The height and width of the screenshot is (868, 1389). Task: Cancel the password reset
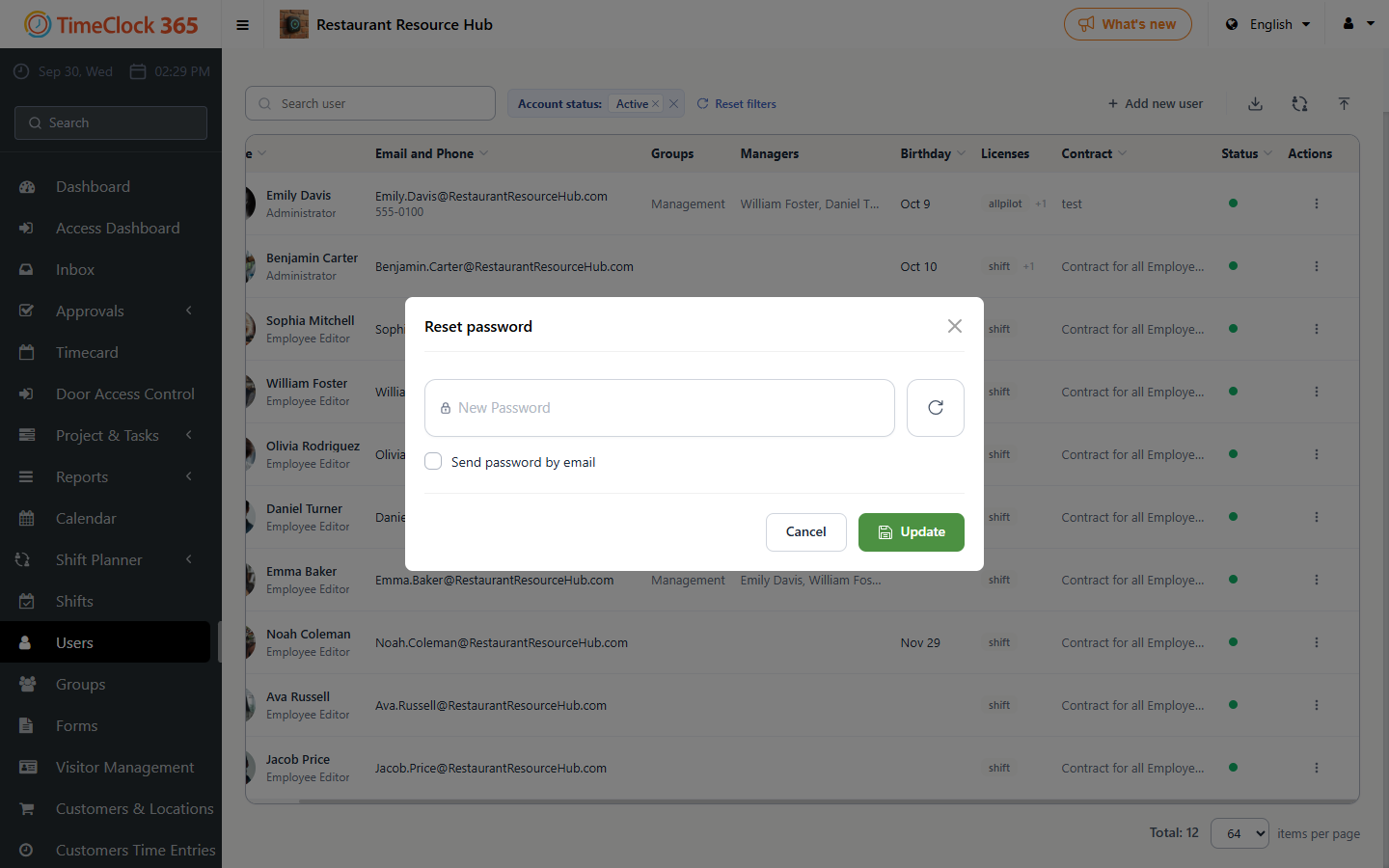click(x=806, y=532)
